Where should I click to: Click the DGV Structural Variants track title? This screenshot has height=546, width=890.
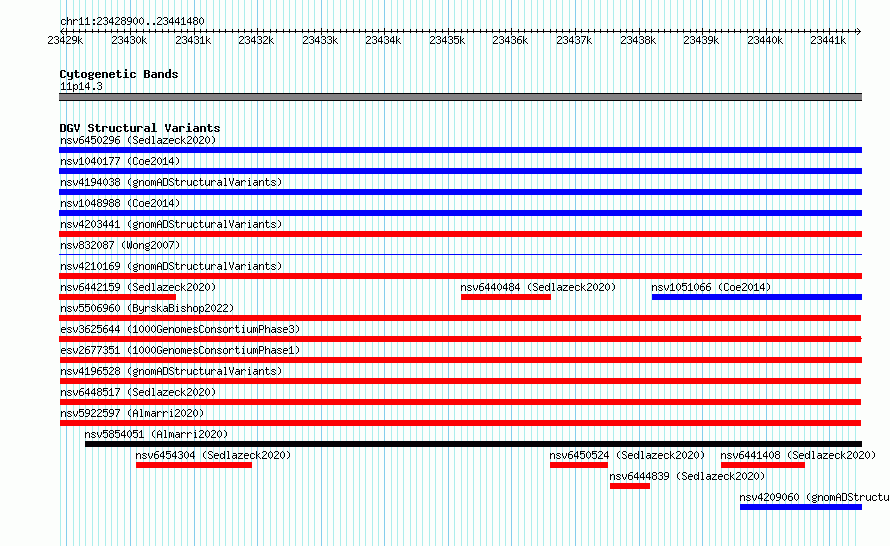tap(140, 128)
